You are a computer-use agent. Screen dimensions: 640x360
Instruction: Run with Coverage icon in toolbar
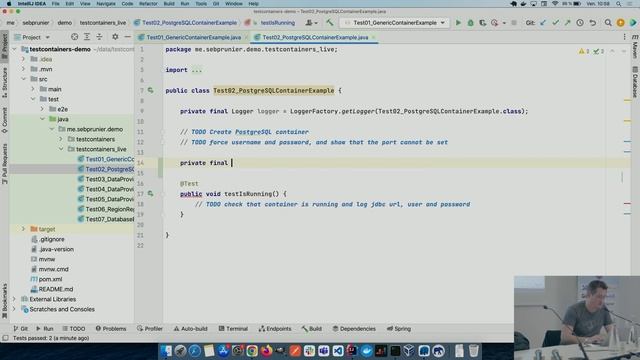pos(482,23)
